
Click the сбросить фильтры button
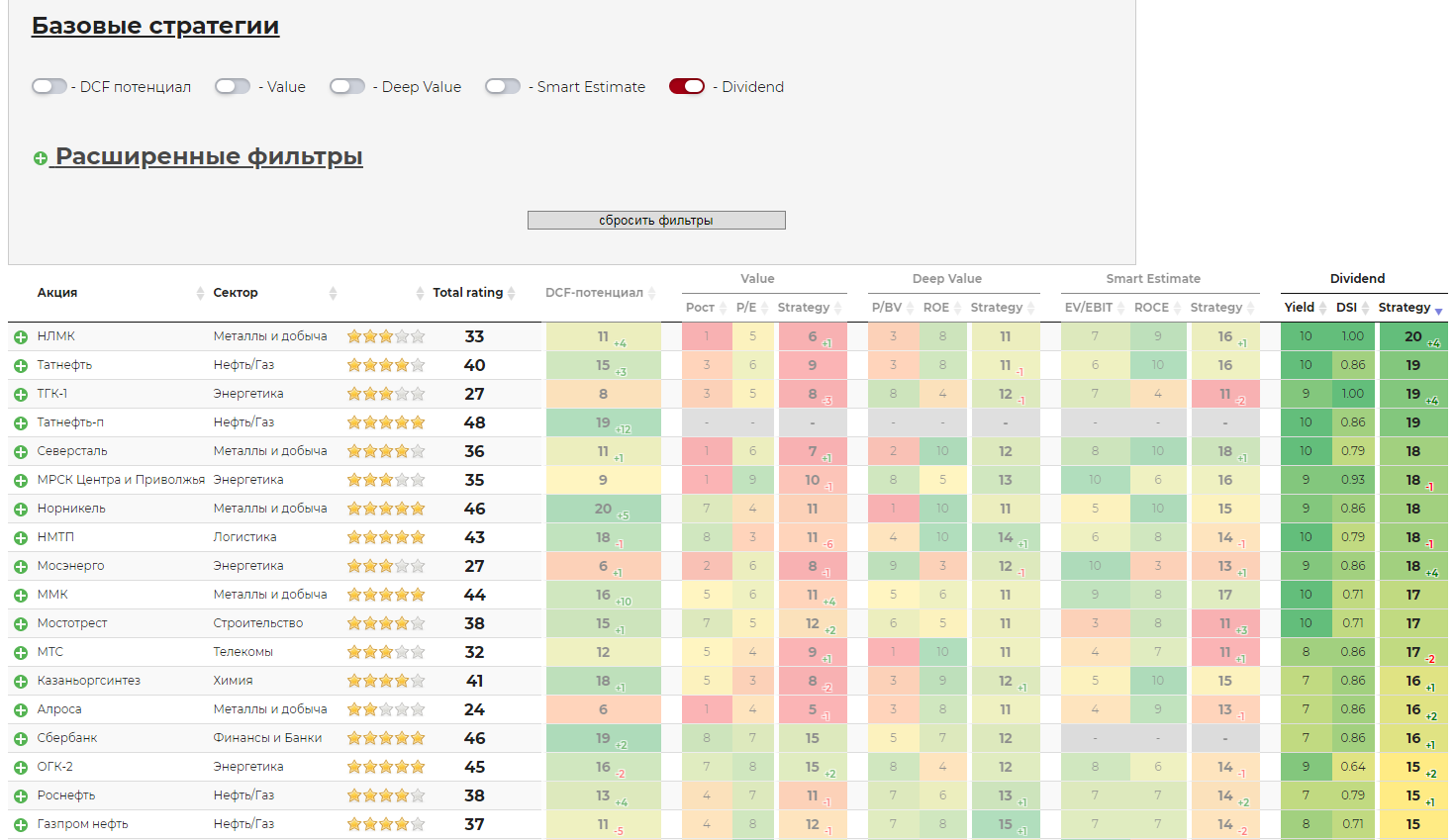(656, 220)
